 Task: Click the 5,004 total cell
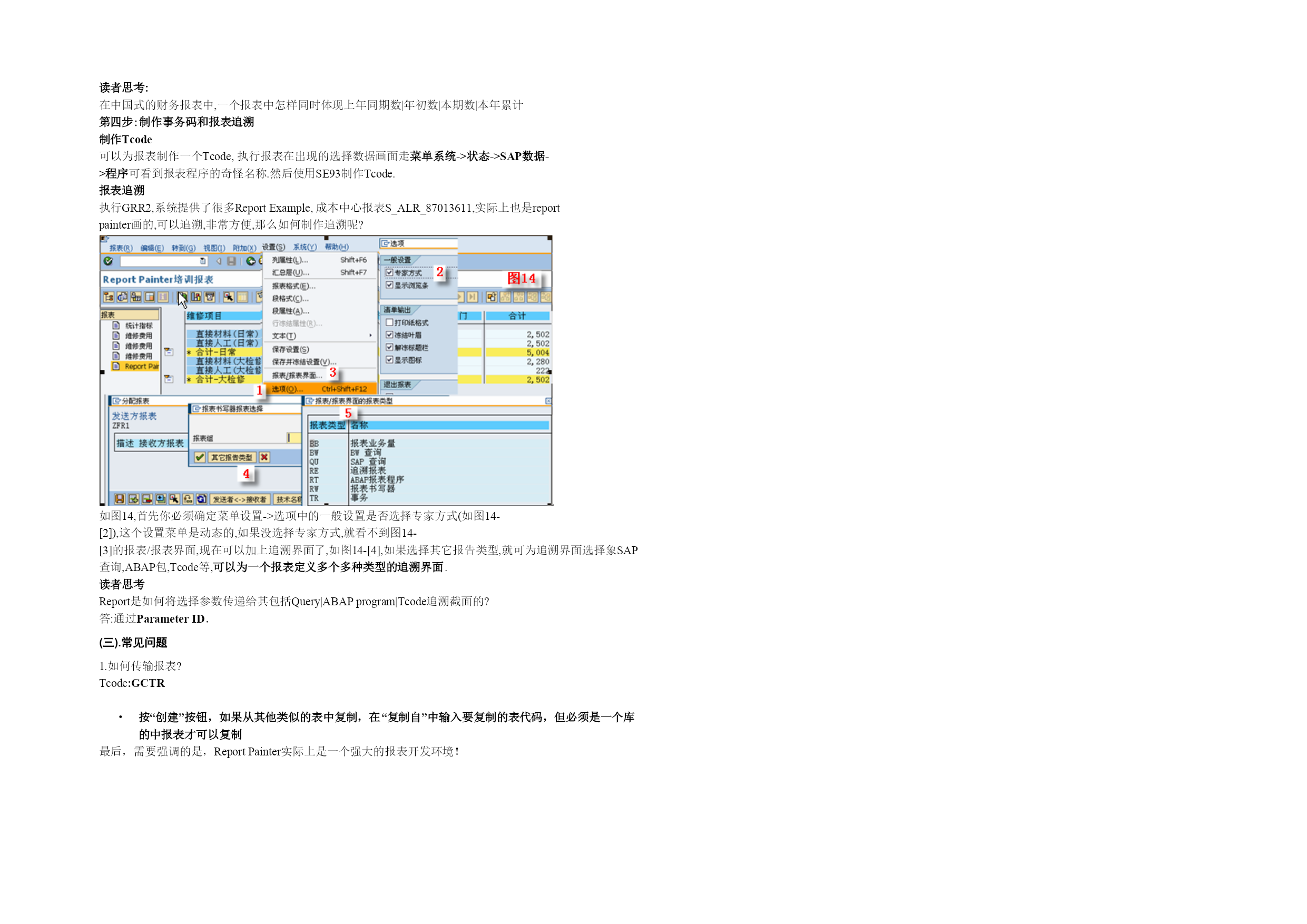517,352
